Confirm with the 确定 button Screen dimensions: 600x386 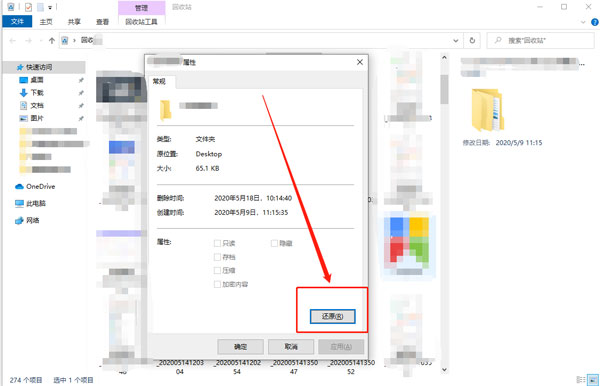point(240,347)
